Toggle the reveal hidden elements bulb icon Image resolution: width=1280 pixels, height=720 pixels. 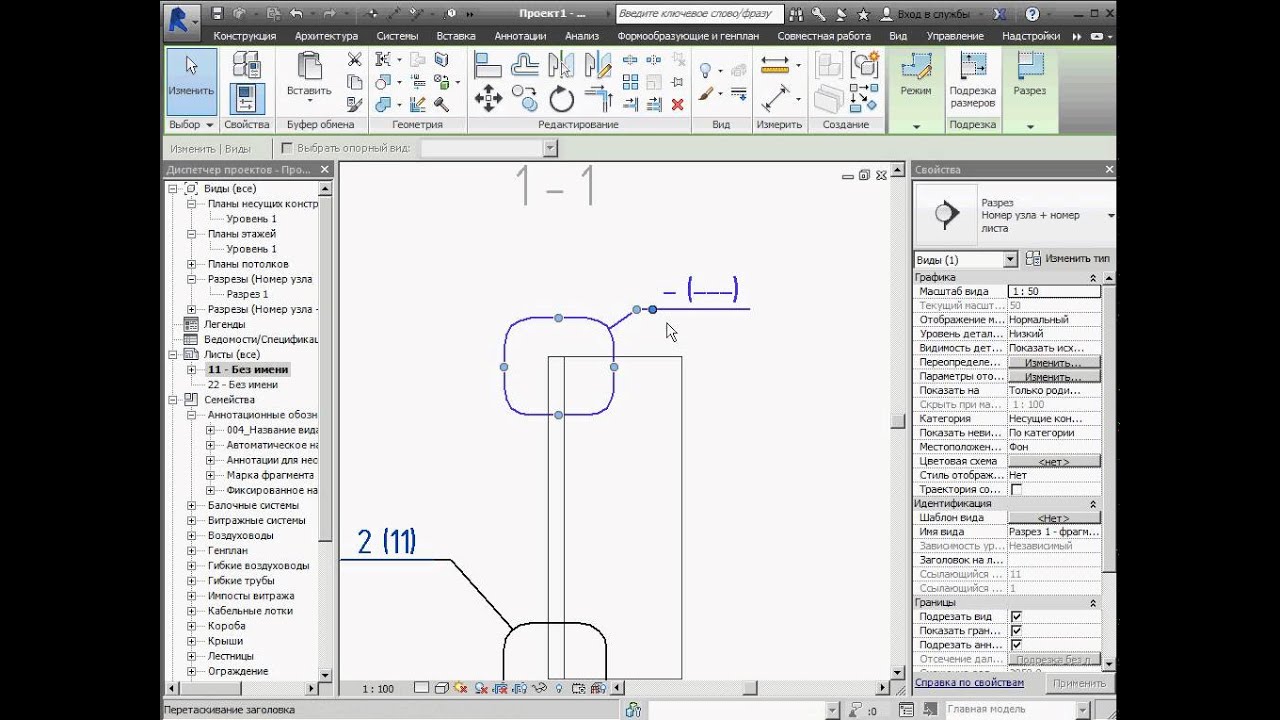tap(559, 688)
